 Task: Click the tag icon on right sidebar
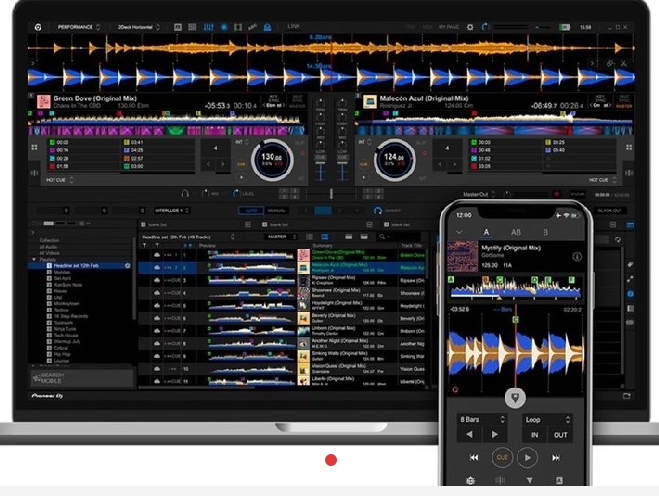click(x=630, y=264)
